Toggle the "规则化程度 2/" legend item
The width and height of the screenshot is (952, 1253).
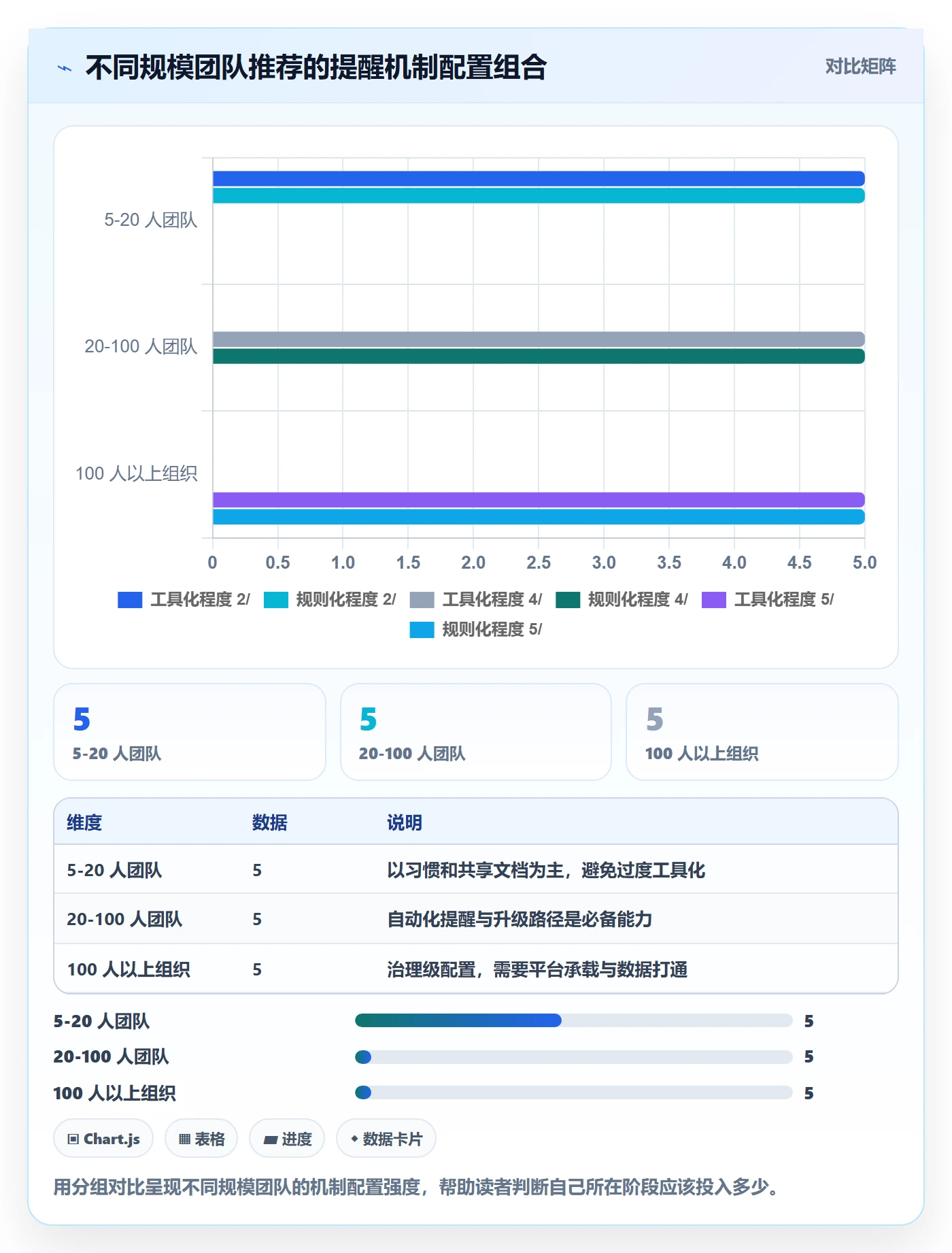[x=330, y=599]
